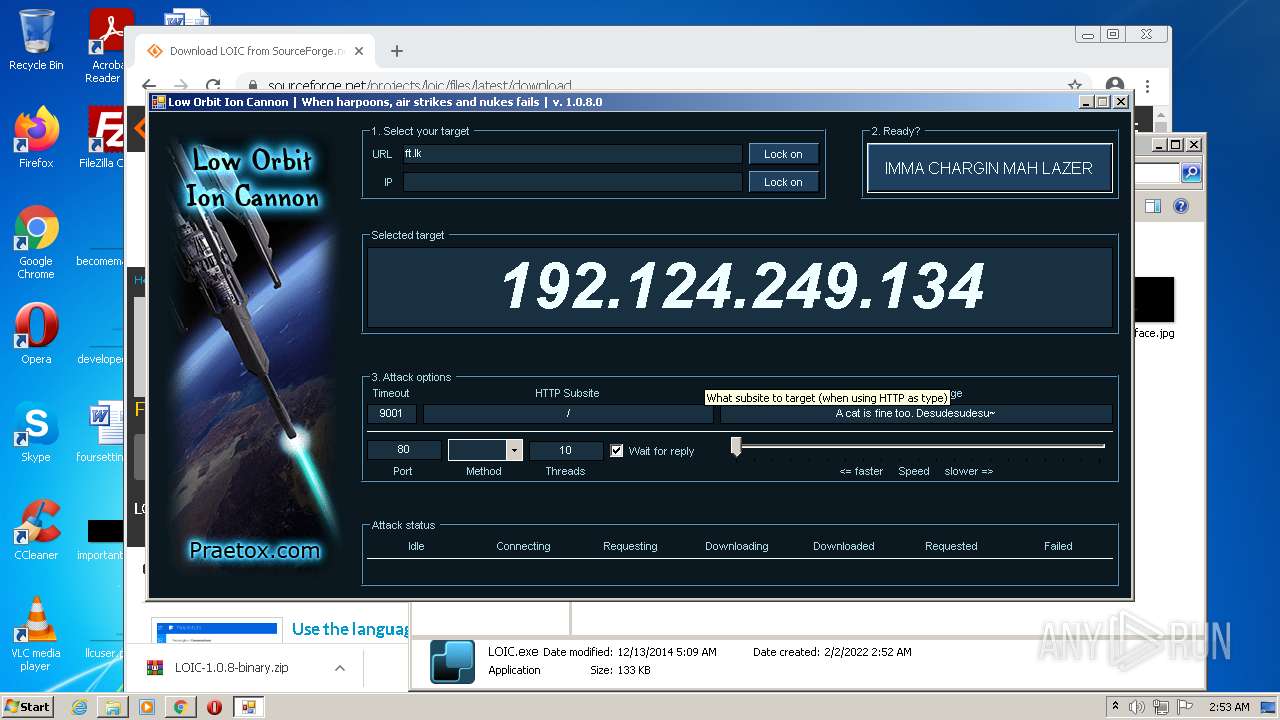Click the attack Speed slider handle

coord(736,446)
